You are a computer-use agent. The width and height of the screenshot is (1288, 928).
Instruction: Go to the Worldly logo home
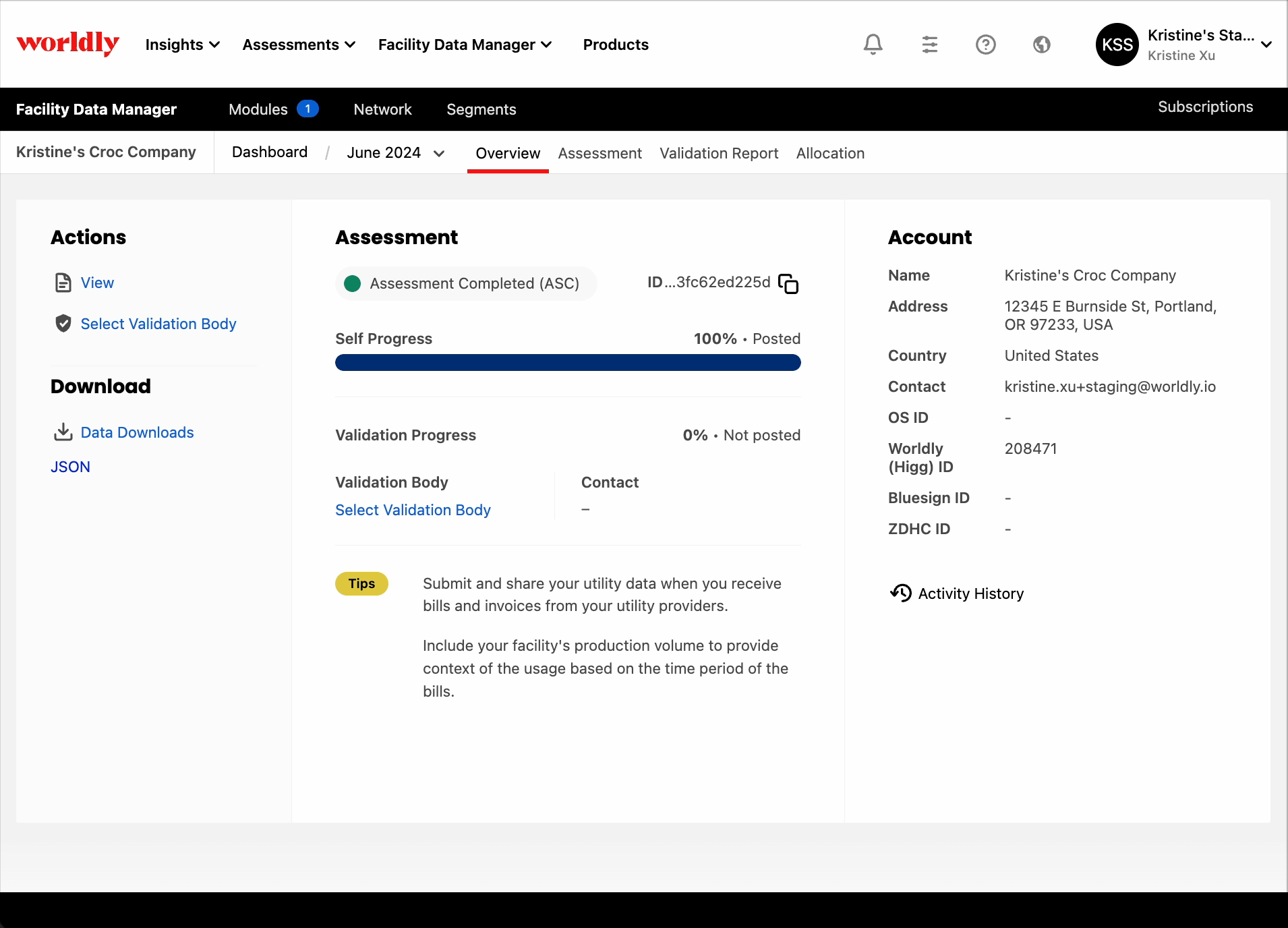(x=68, y=43)
